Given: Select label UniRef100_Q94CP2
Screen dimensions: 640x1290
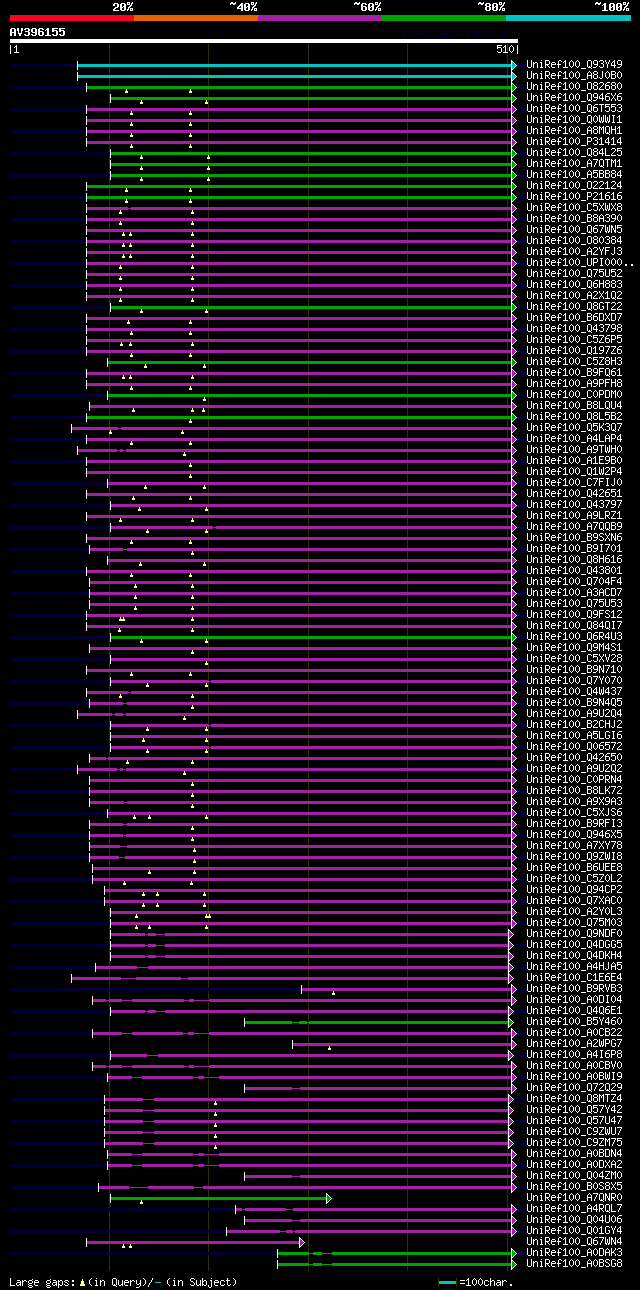Looking at the screenshot, I should point(574,889).
